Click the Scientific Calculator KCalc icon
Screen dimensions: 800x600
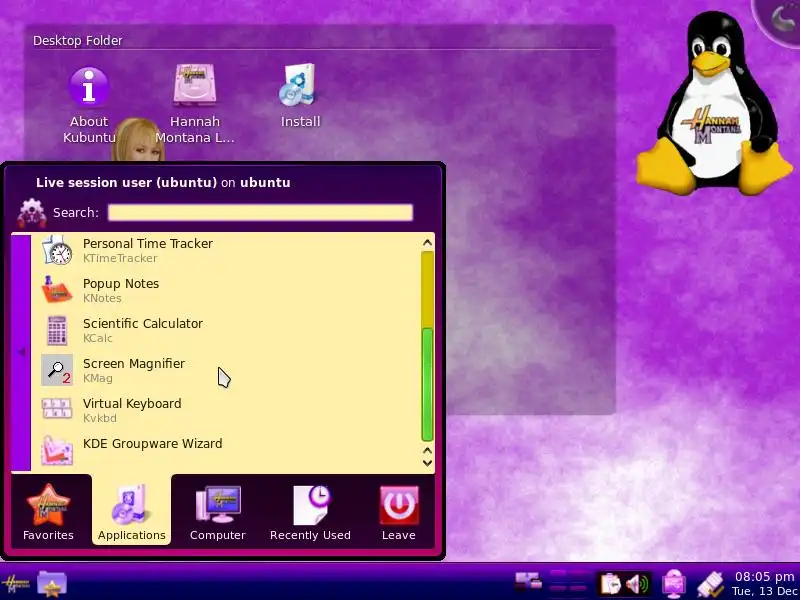pyautogui.click(x=57, y=330)
